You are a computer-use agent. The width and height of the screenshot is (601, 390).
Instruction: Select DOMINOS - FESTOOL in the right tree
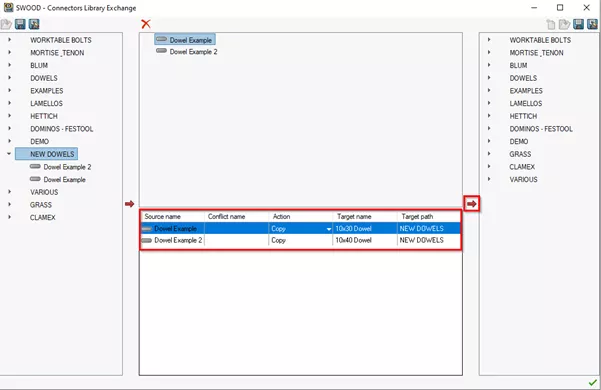(x=541, y=129)
